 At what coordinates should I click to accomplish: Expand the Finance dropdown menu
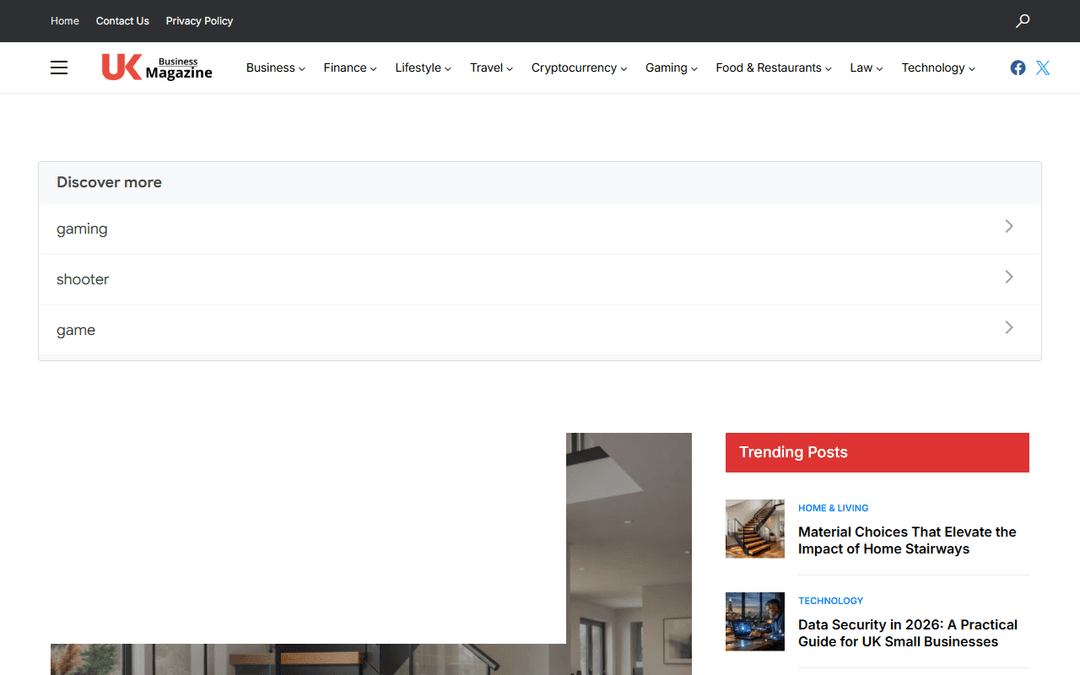[350, 68]
